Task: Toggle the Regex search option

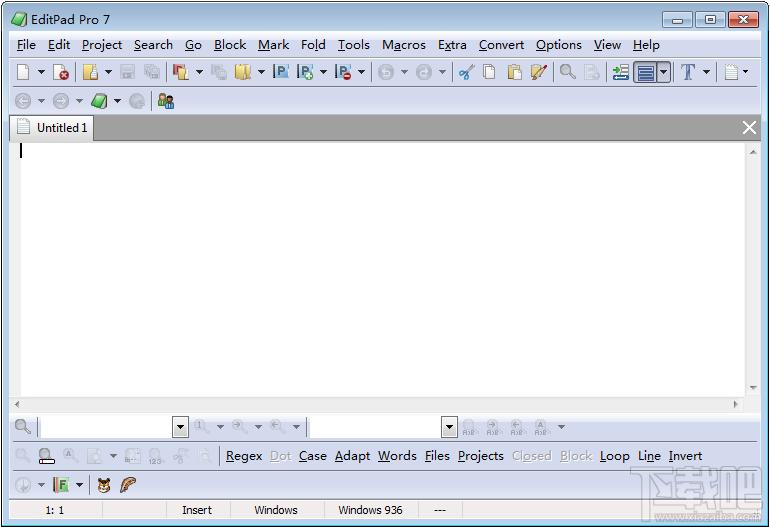Action: [244, 456]
